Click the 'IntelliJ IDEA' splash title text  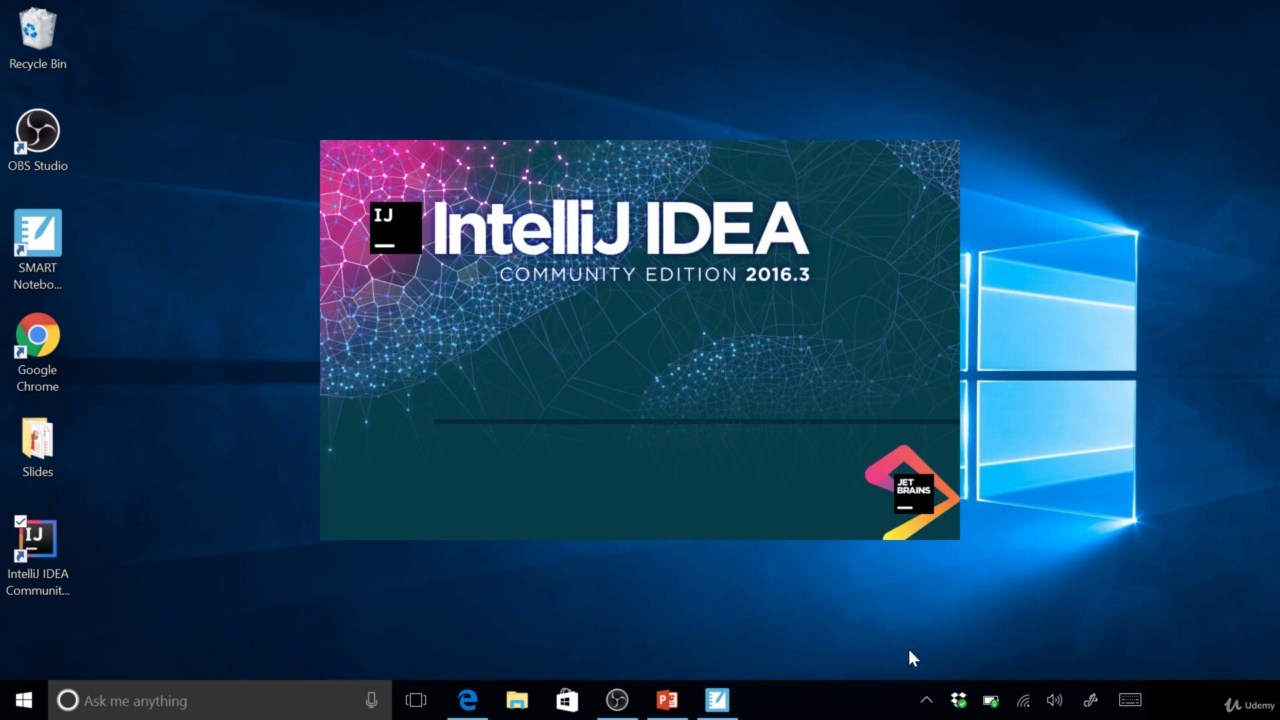coord(620,230)
